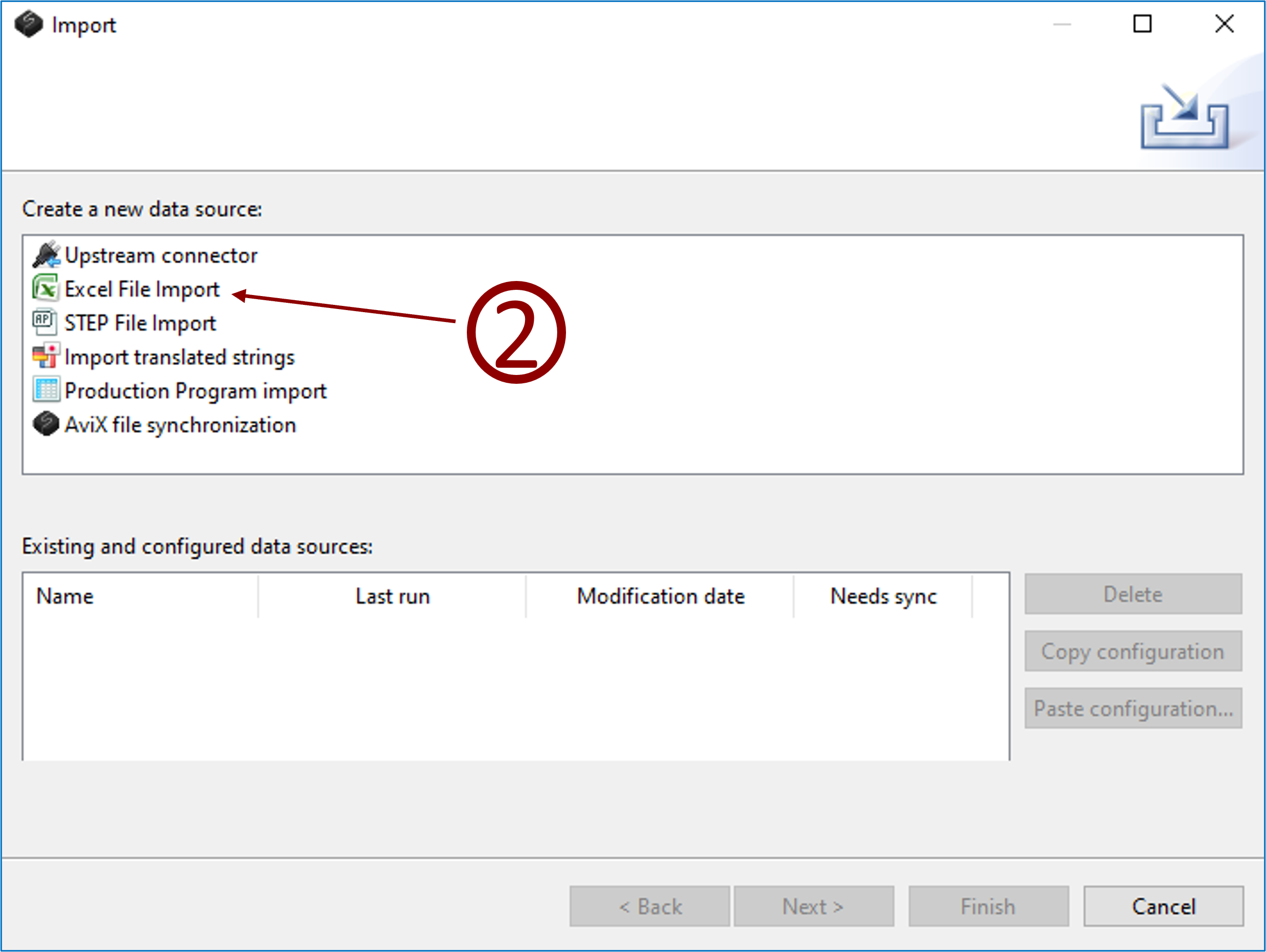Click the import wizard banner icon
Image resolution: width=1266 pixels, height=952 pixels.
1183,117
